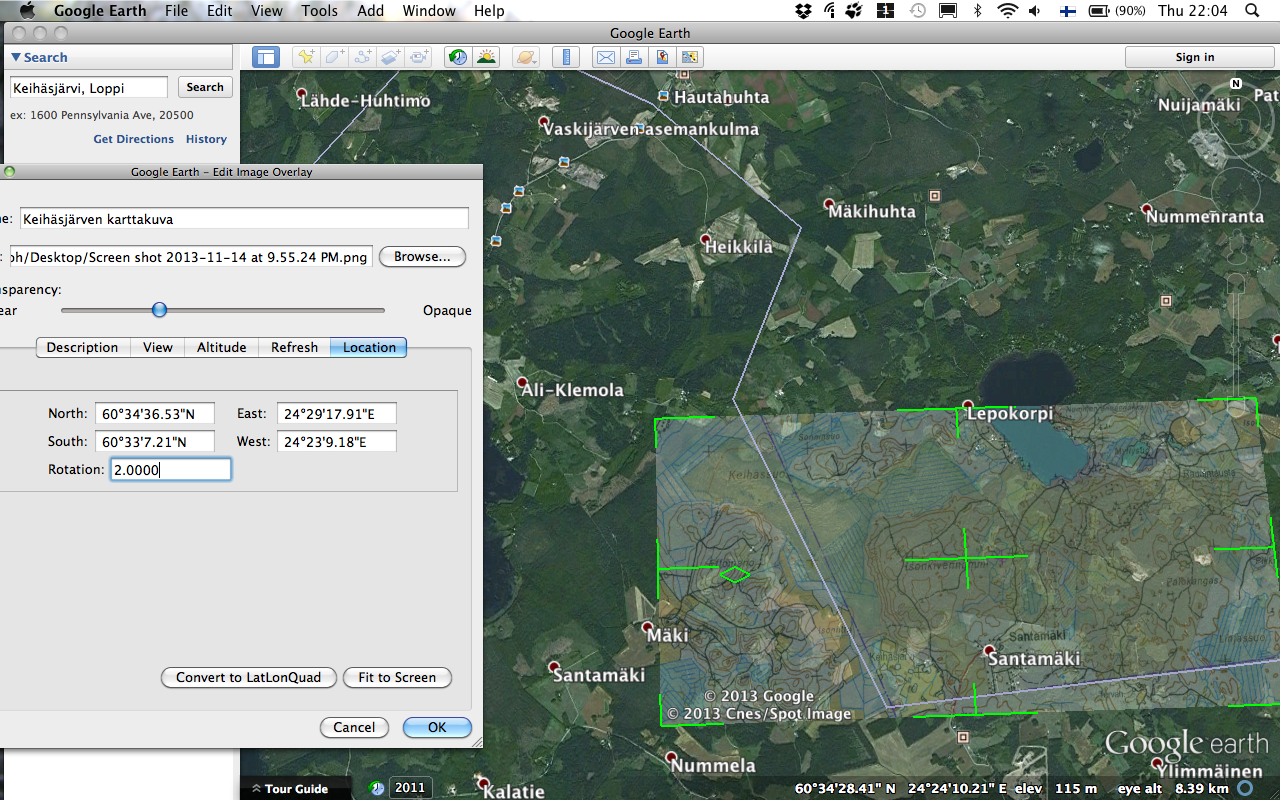Click the South latitude field
This screenshot has height=800, width=1280.
click(156, 442)
